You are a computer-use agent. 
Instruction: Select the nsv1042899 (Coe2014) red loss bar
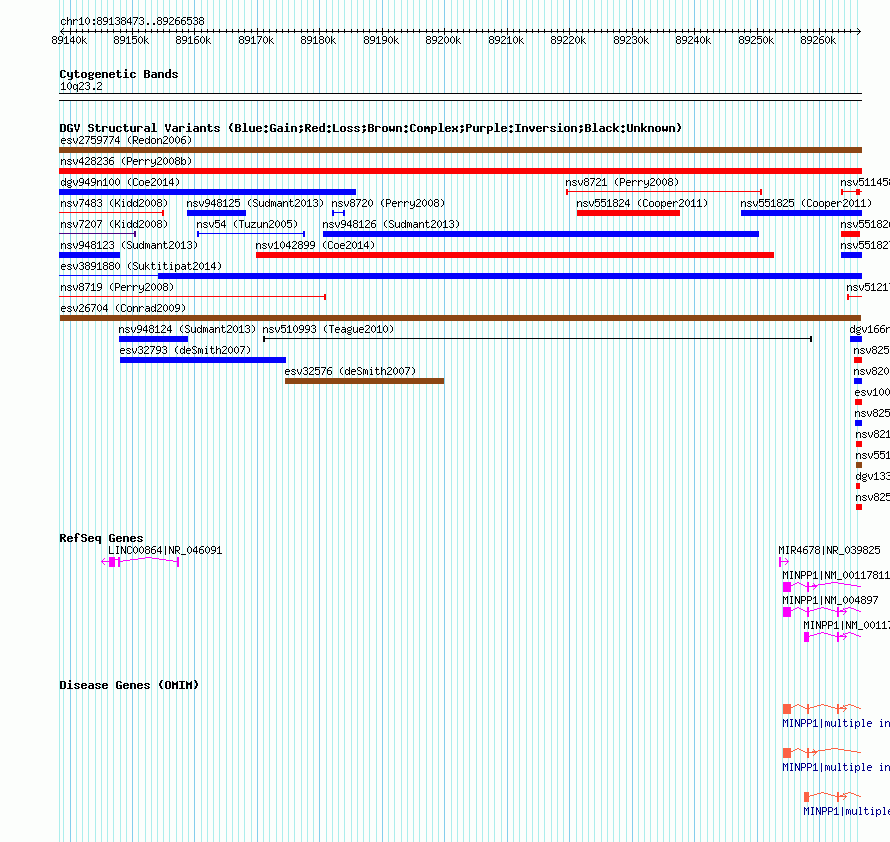pos(515,255)
